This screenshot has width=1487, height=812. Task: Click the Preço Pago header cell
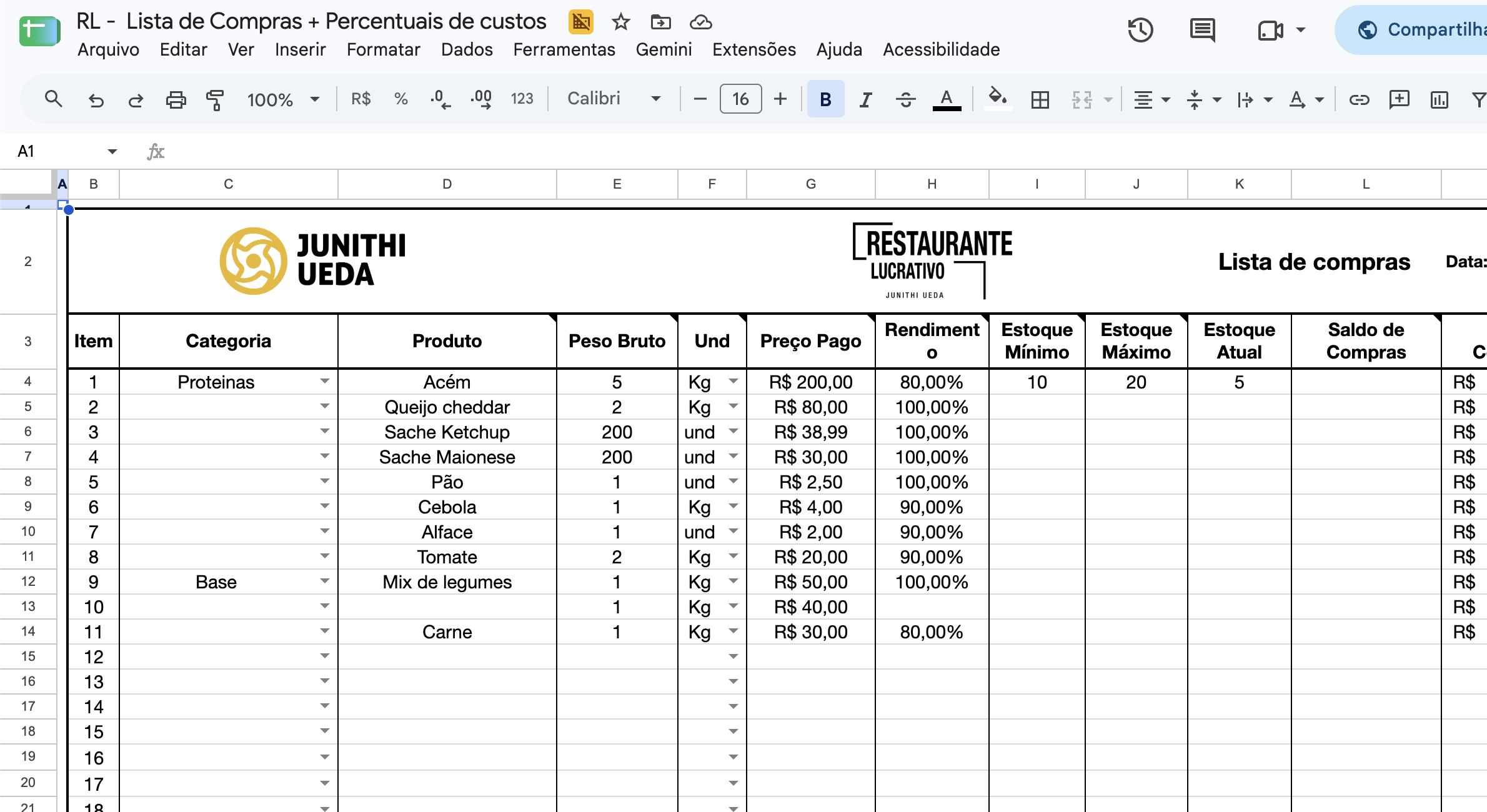(x=810, y=341)
